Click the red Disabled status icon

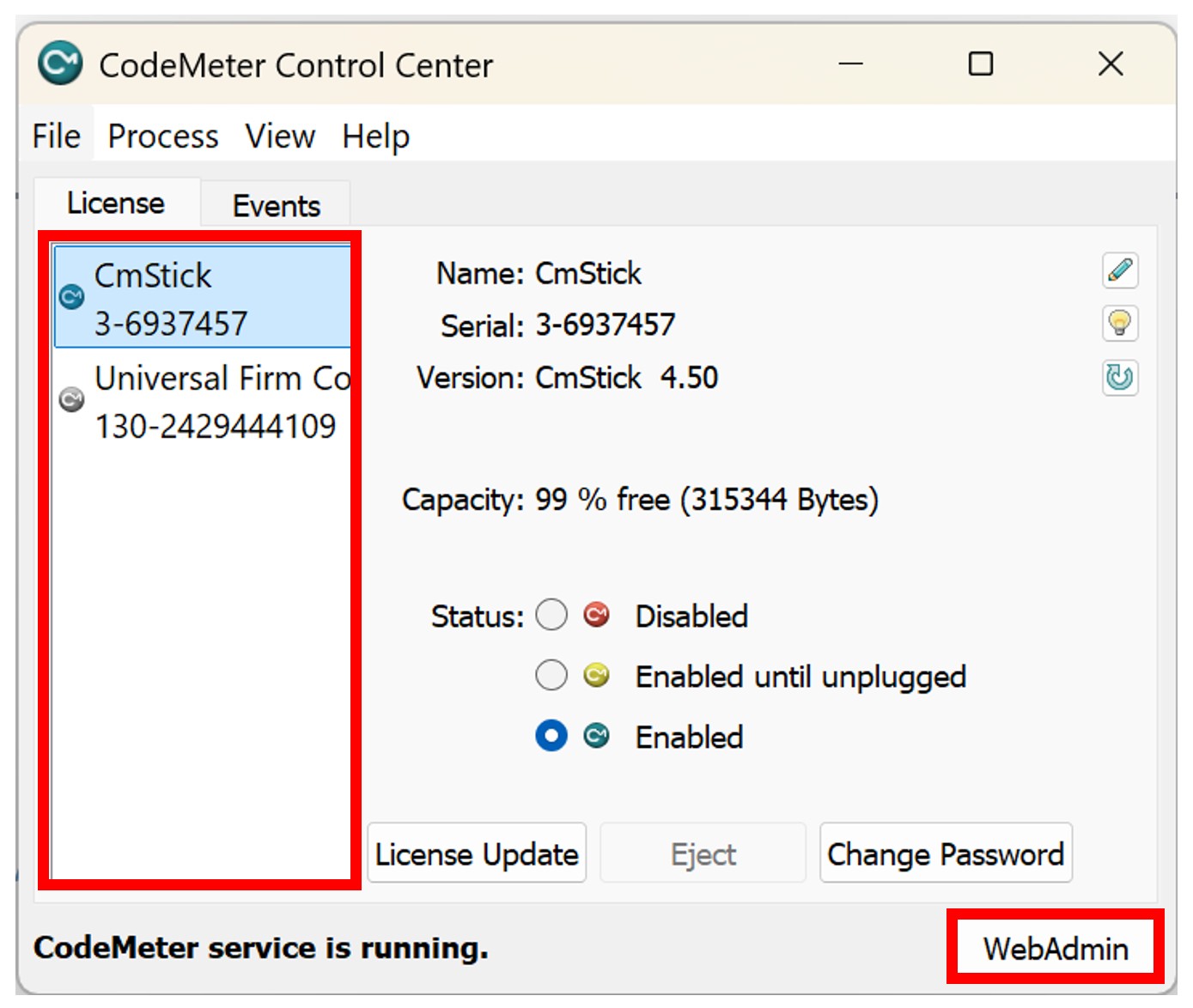[596, 616]
